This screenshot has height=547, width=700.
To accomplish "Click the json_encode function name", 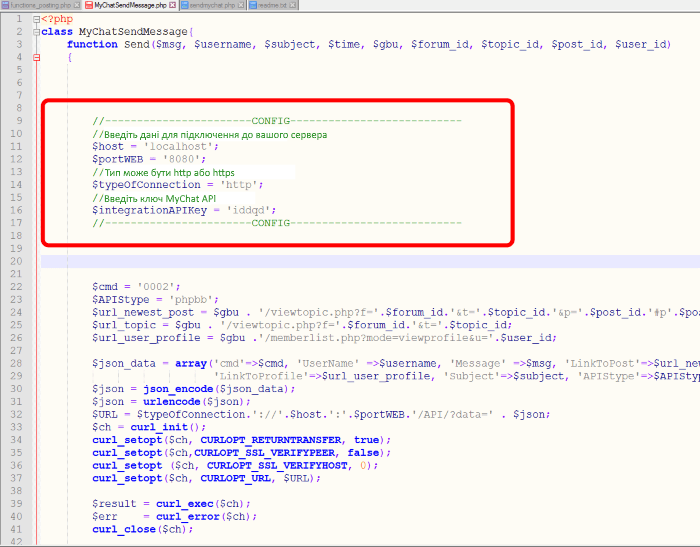I will pos(178,388).
